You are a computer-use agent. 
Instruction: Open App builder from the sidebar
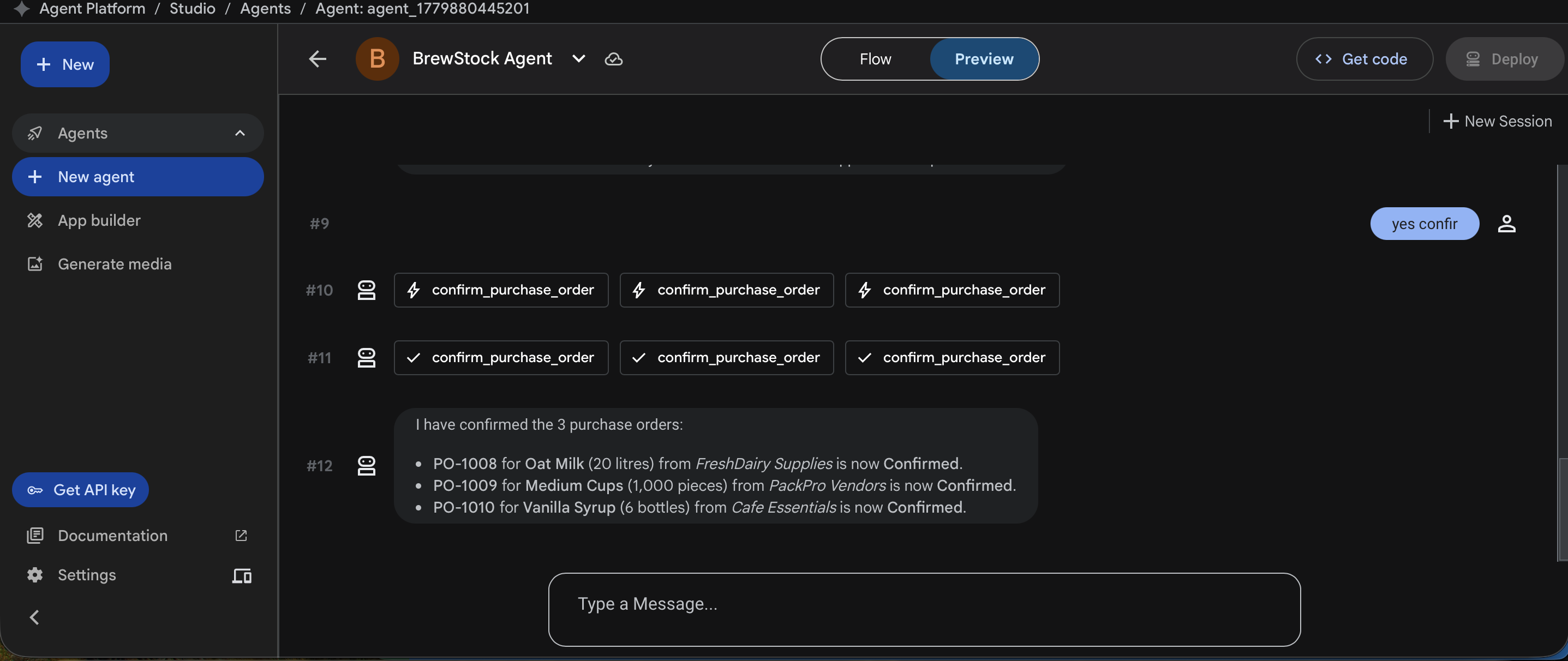137,220
